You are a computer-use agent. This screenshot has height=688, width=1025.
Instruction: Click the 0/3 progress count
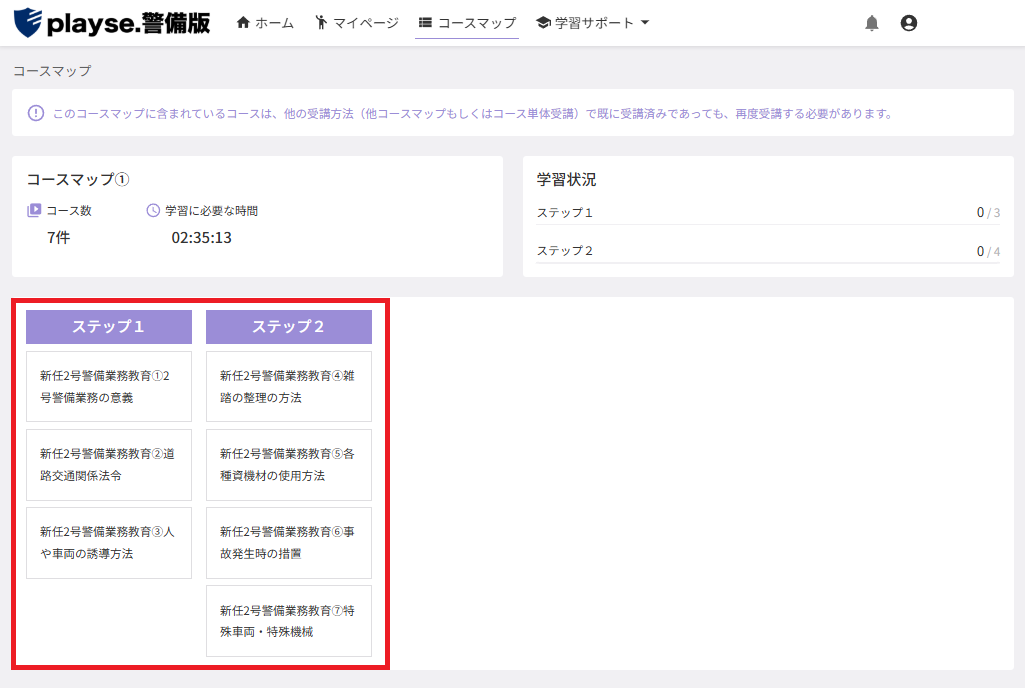click(x=988, y=213)
